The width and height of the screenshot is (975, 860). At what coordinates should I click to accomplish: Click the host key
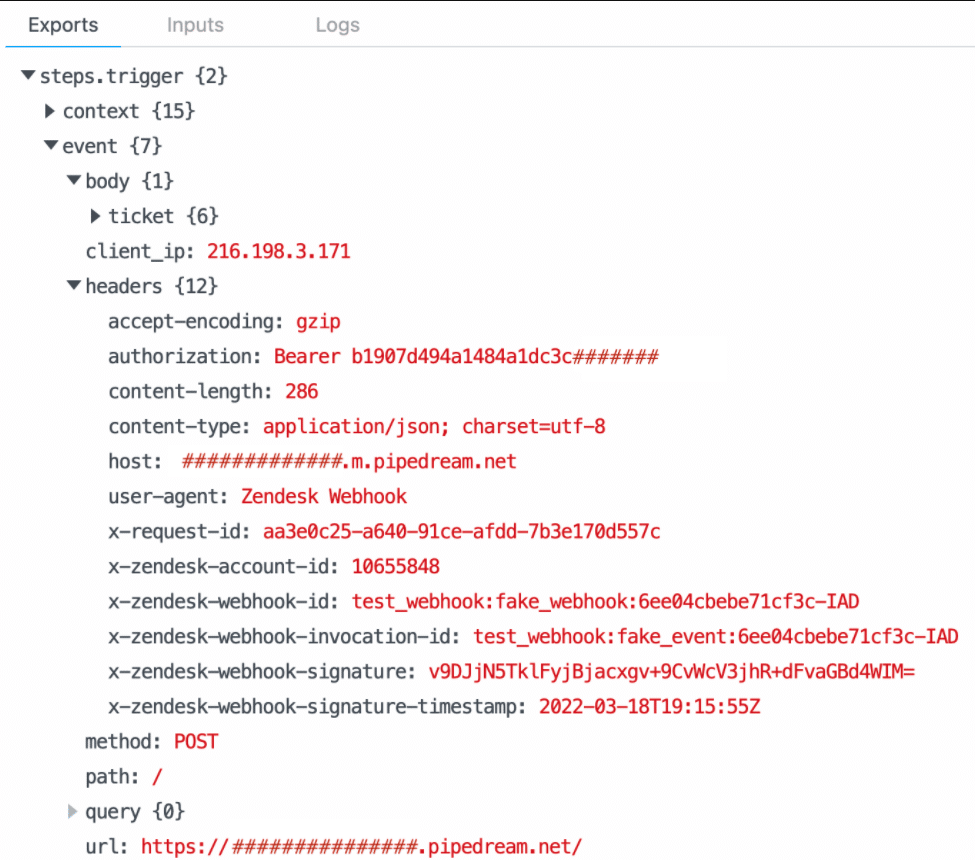[x=135, y=461]
